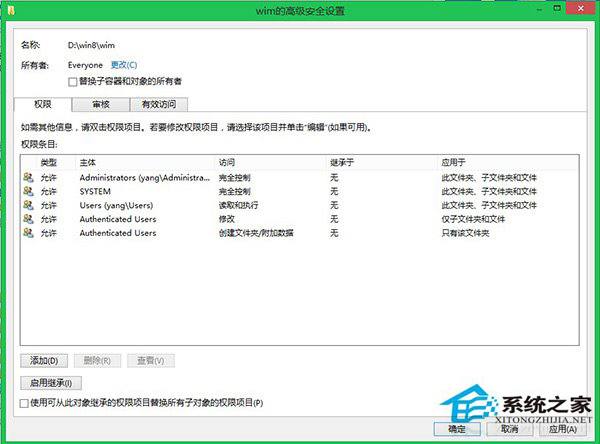Click the user icon for Users (yang\Users)

[x=27, y=205]
